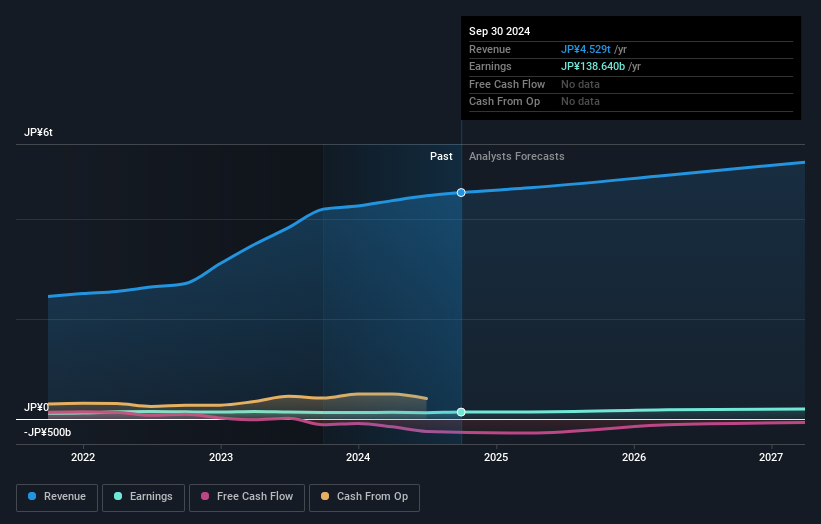Click the JP¥138.640b earnings value in tooltip

point(593,66)
